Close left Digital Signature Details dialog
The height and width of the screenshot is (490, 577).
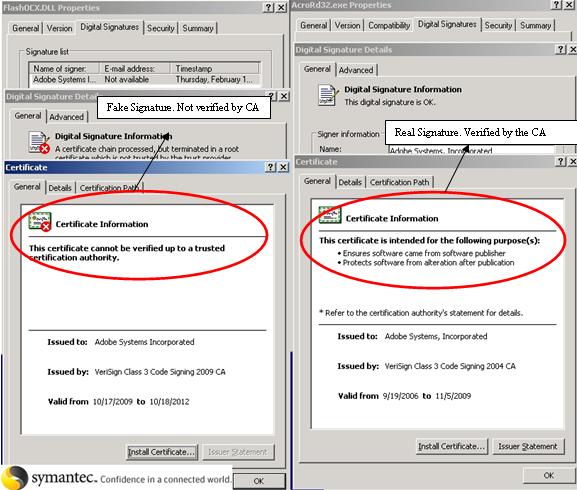click(x=284, y=96)
